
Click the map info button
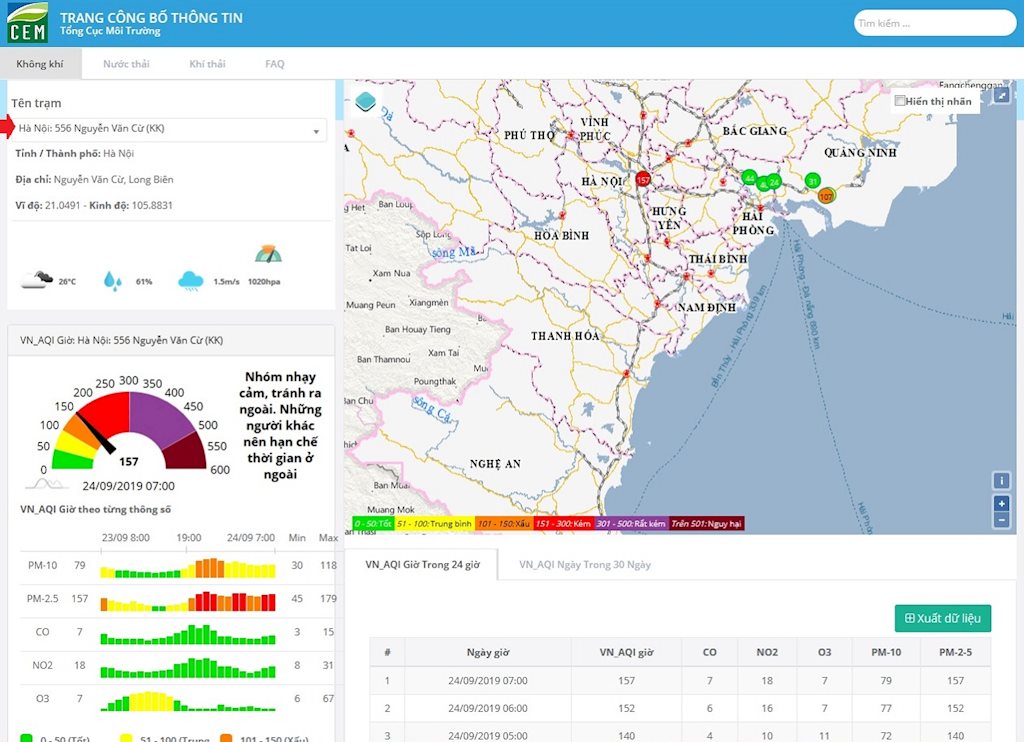tap(1001, 481)
